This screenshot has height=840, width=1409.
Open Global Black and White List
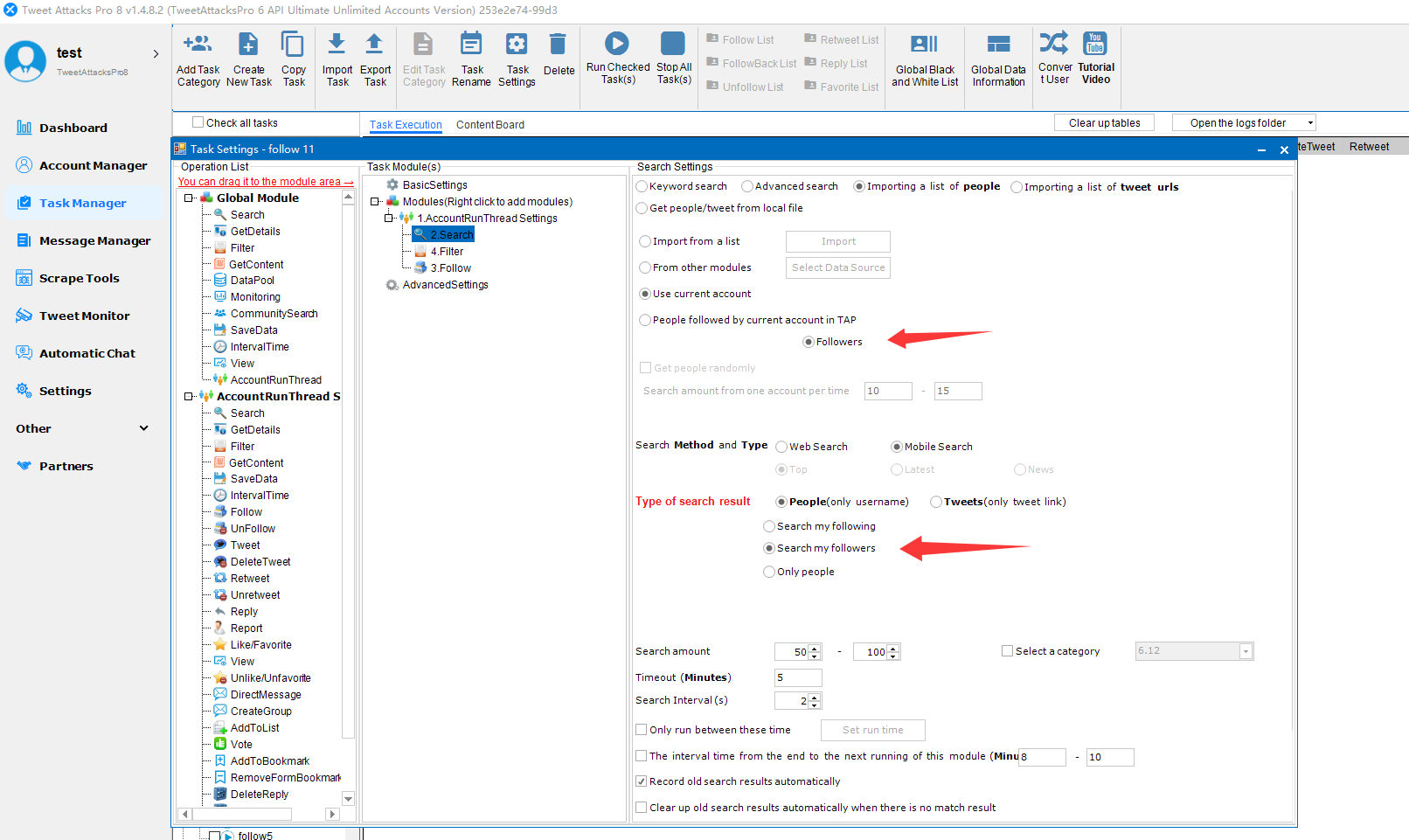click(x=924, y=44)
